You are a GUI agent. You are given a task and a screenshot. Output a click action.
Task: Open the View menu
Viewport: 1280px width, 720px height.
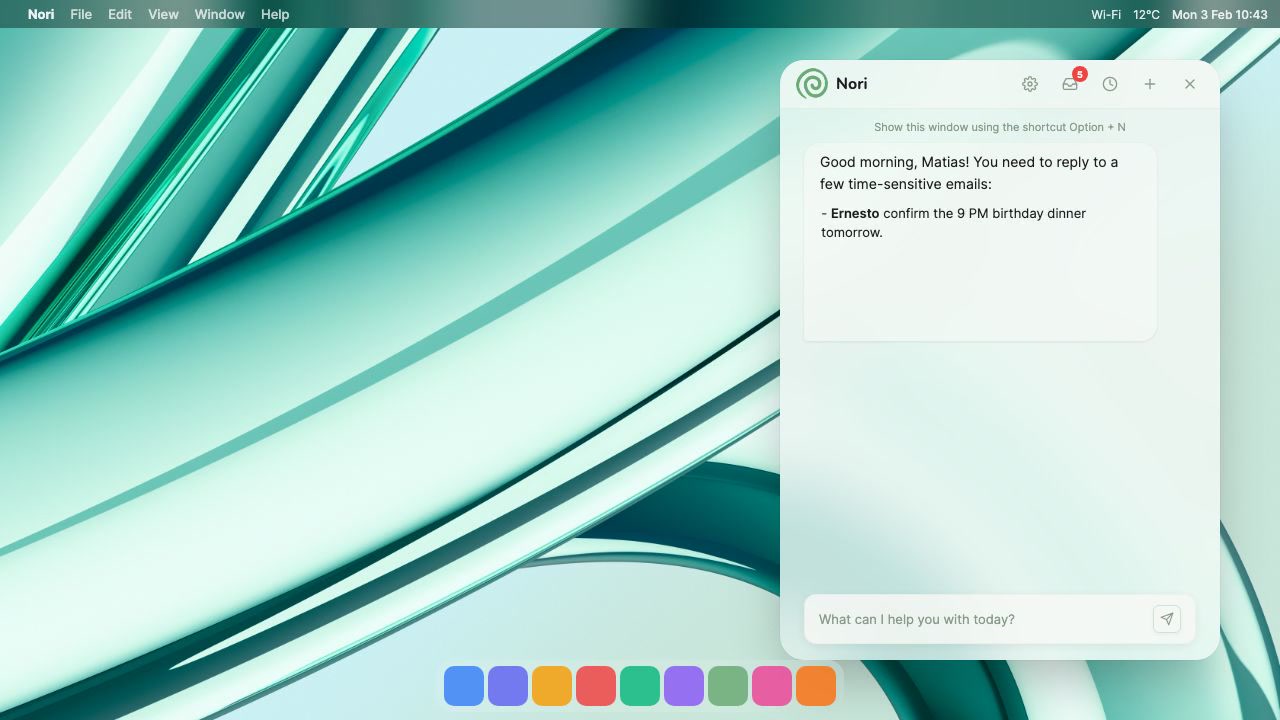click(163, 14)
